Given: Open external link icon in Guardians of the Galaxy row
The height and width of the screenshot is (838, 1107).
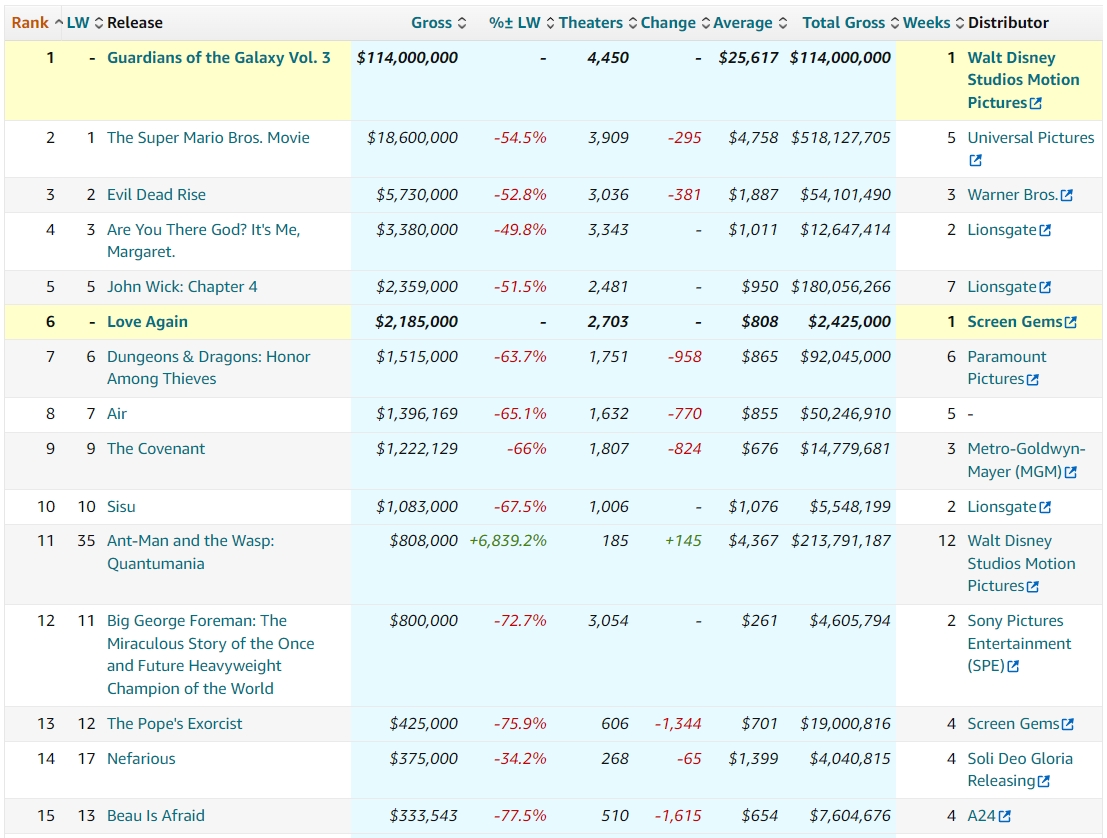Looking at the screenshot, I should [1036, 103].
